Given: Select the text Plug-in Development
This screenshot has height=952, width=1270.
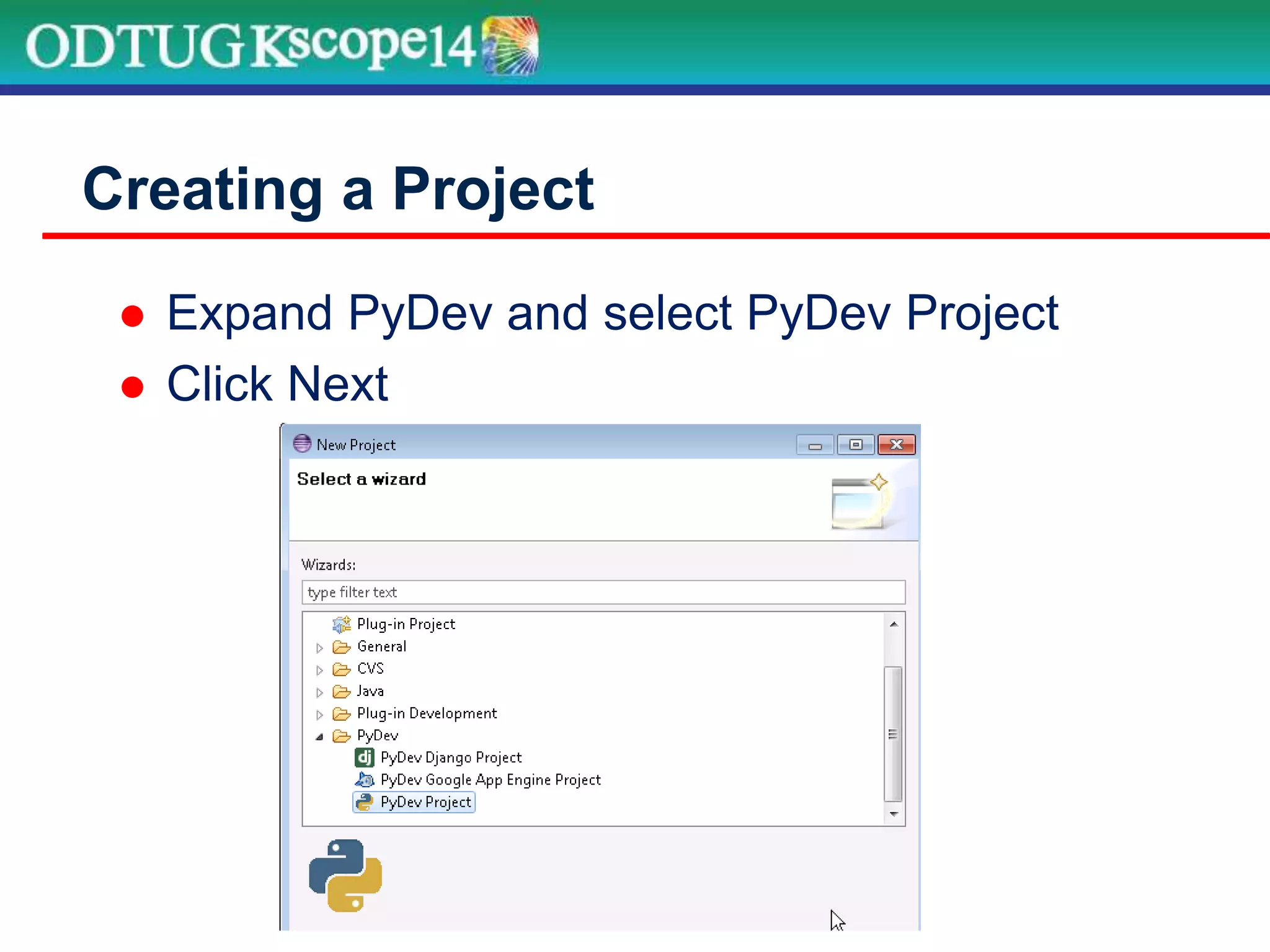Looking at the screenshot, I should [427, 713].
